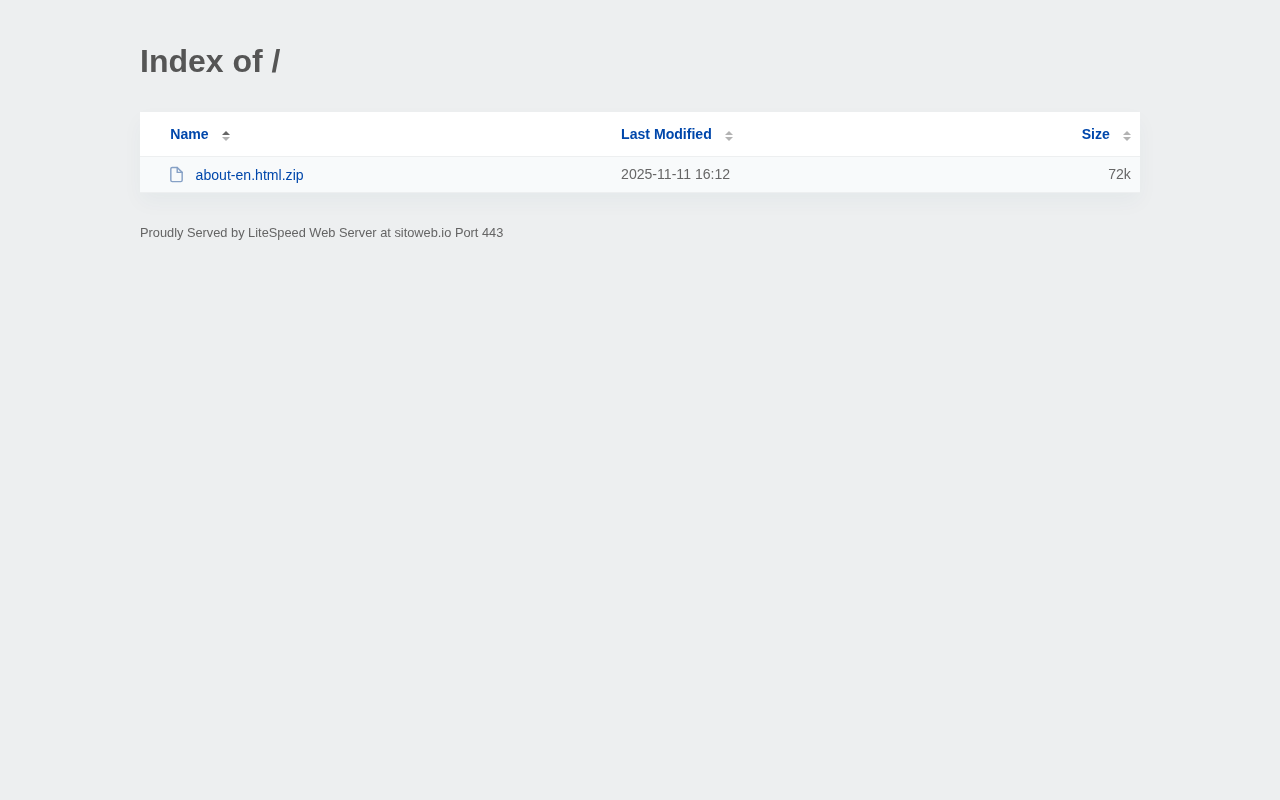Click the LiteSpeed Web Server footer text
This screenshot has width=1280, height=800.
312,233
